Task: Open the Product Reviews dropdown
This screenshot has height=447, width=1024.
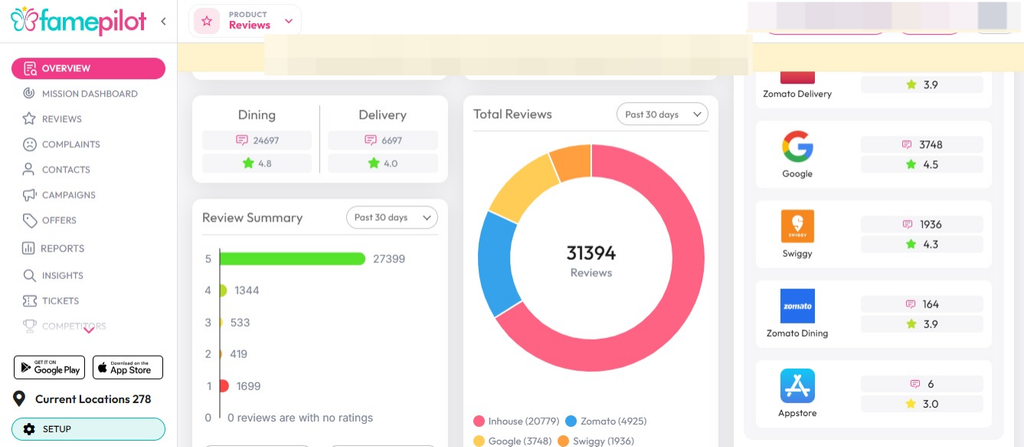Action: 245,21
